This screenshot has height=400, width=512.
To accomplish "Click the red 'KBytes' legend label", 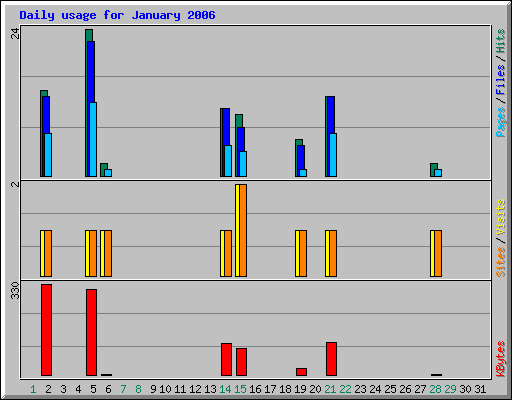I will point(500,359).
